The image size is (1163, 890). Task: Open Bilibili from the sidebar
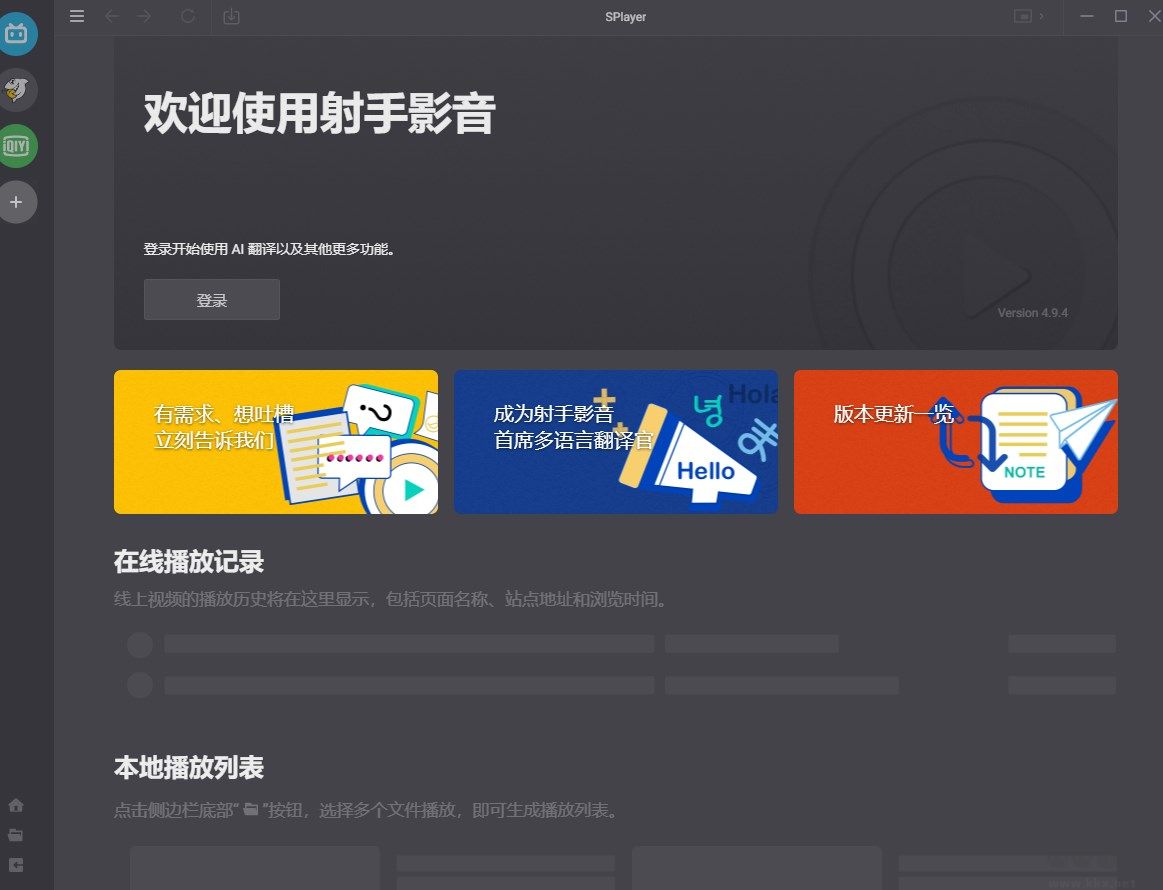click(18, 33)
